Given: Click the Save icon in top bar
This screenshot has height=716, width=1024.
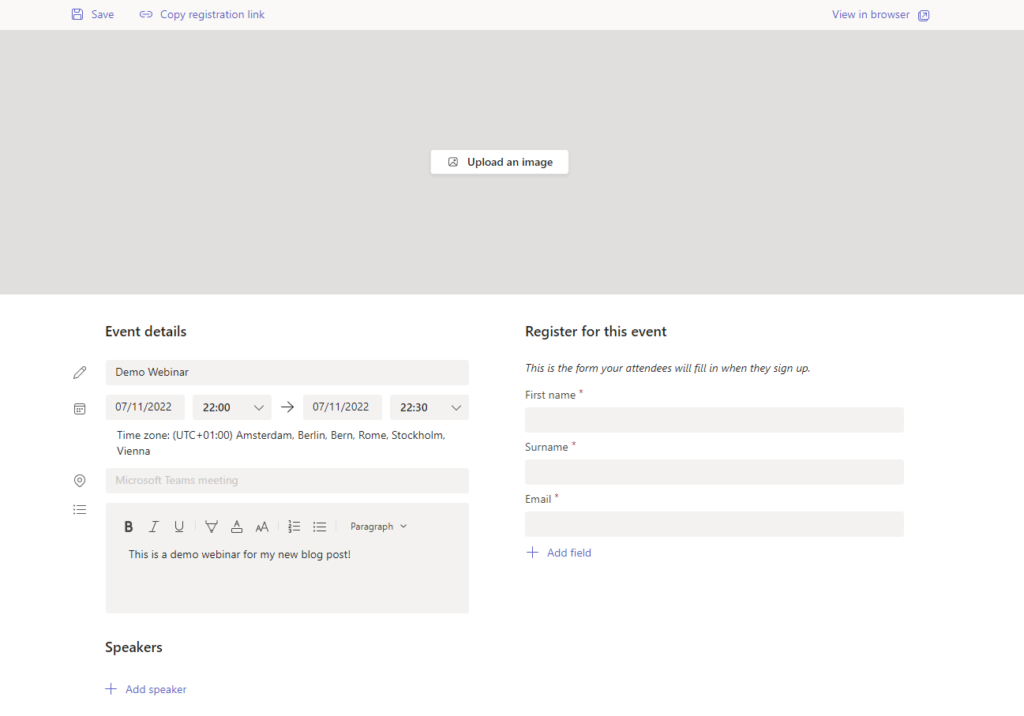Looking at the screenshot, I should [x=77, y=15].
